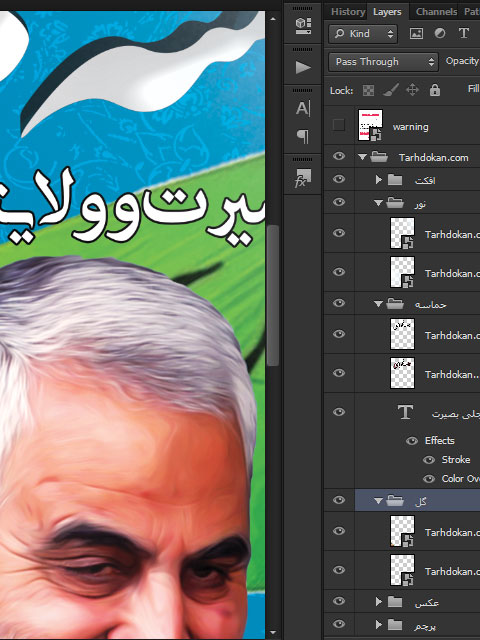This screenshot has width=480, height=640.
Task: Hide the حماسه group
Action: pos(339,303)
